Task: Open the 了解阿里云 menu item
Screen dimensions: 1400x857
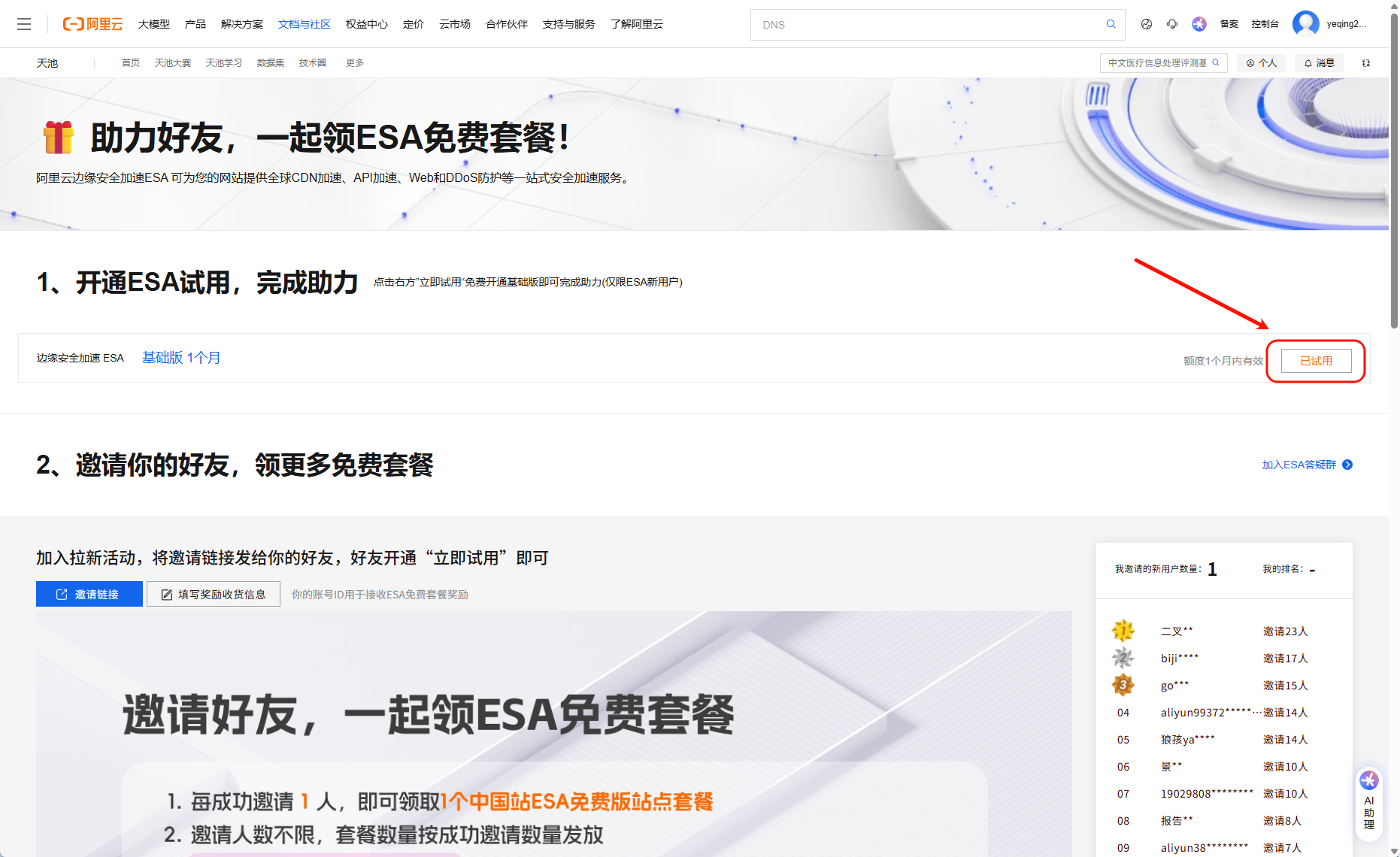Action: (x=637, y=24)
